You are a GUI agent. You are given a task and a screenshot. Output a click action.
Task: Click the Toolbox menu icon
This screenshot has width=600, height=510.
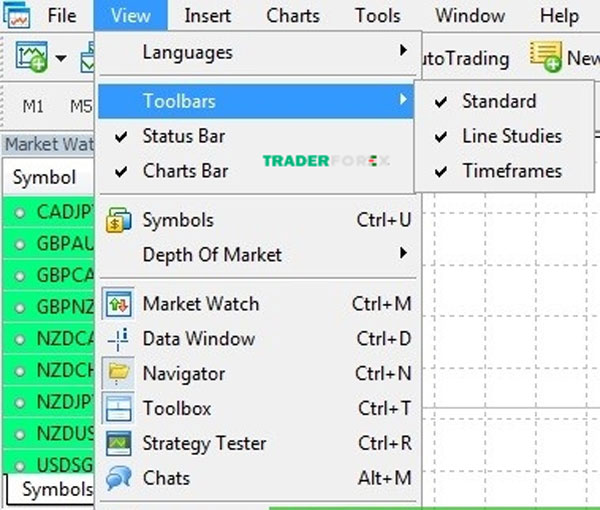tap(118, 408)
